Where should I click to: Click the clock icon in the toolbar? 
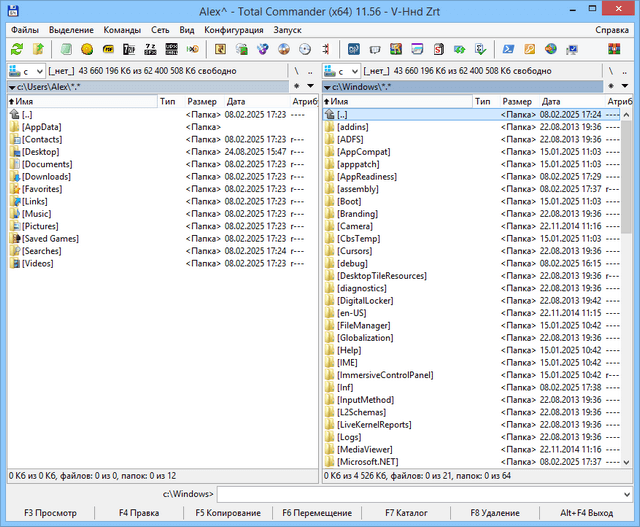(304, 48)
